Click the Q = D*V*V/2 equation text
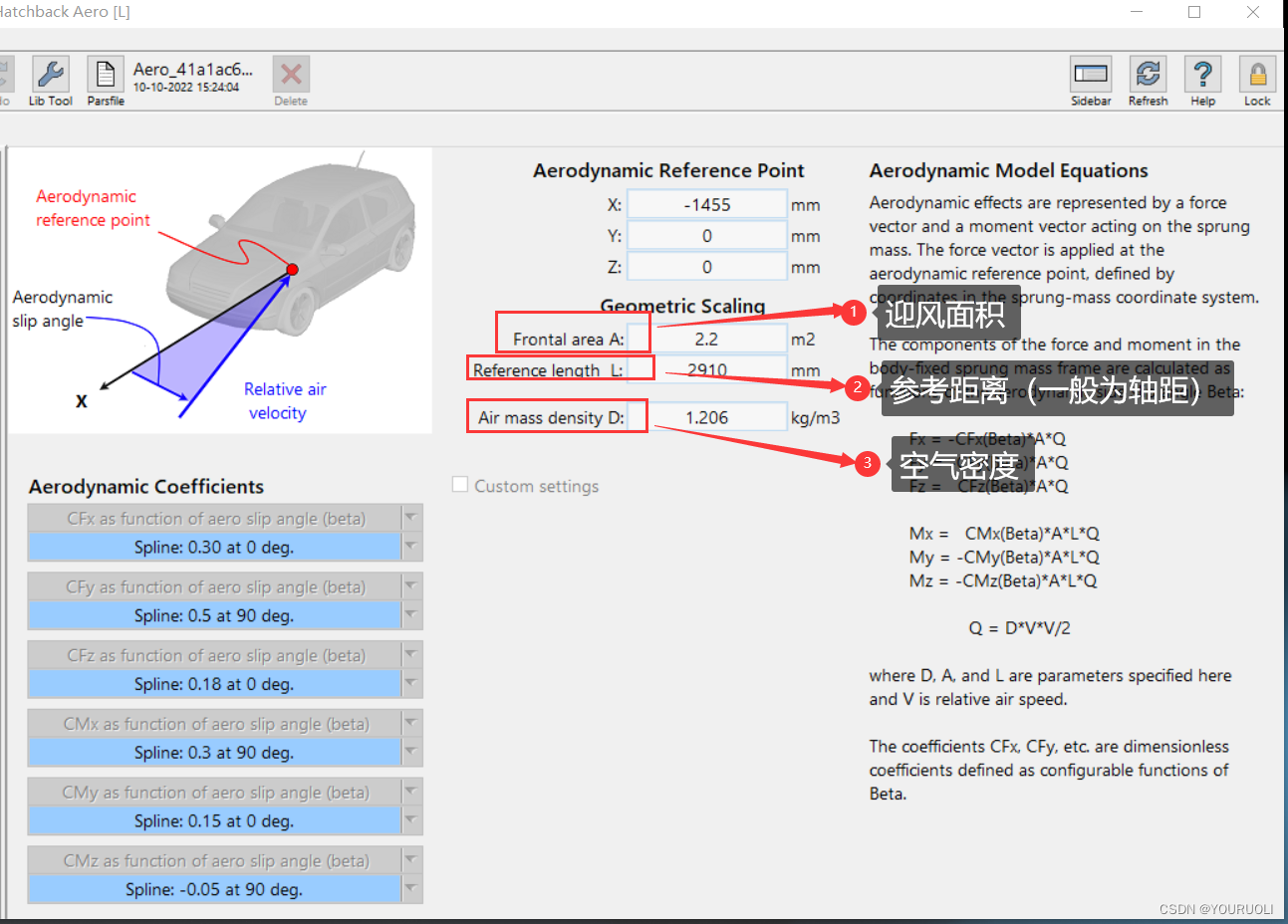Viewport: 1288px width, 924px height. pyautogui.click(x=1019, y=628)
